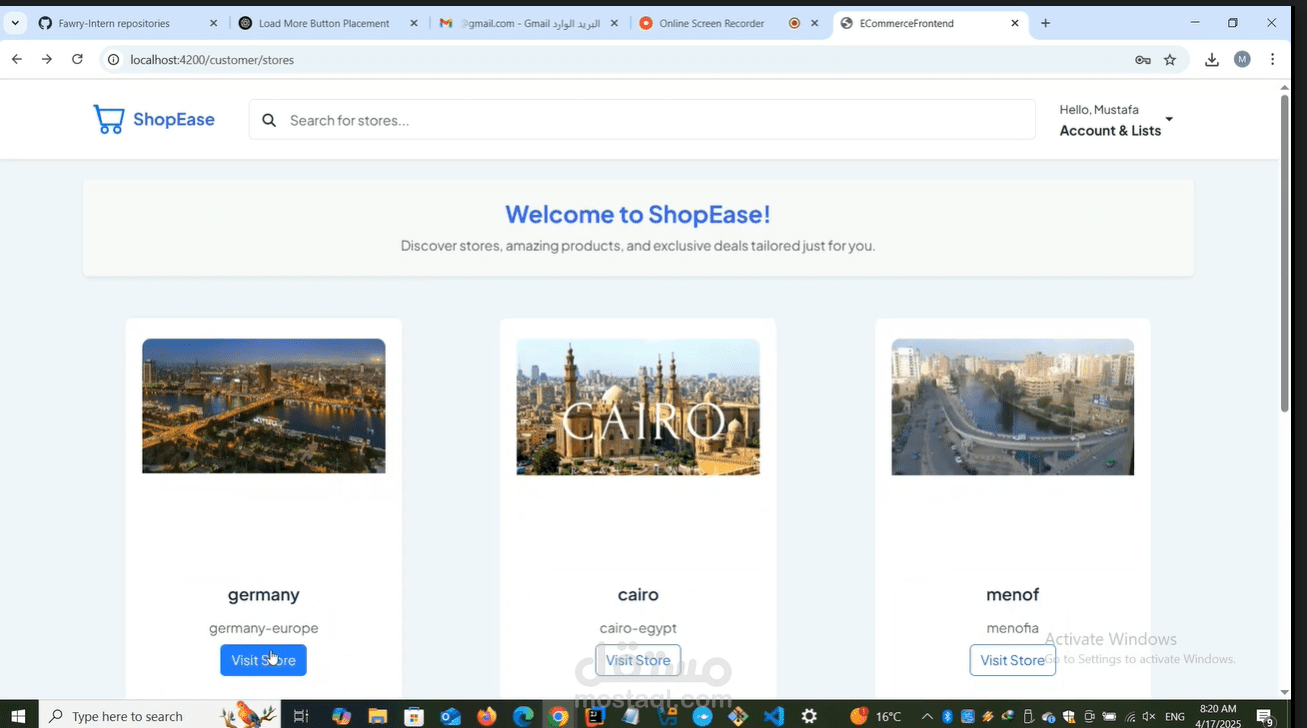Open the 16°C weather widget
1307x728 pixels.
click(875, 716)
